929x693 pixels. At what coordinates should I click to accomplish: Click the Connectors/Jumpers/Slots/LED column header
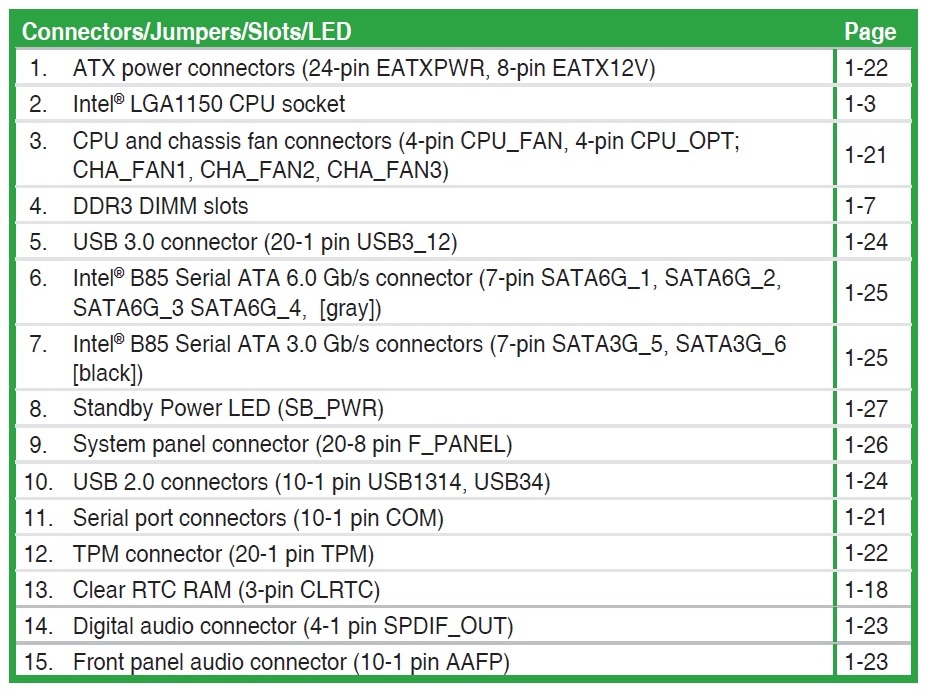(x=187, y=31)
